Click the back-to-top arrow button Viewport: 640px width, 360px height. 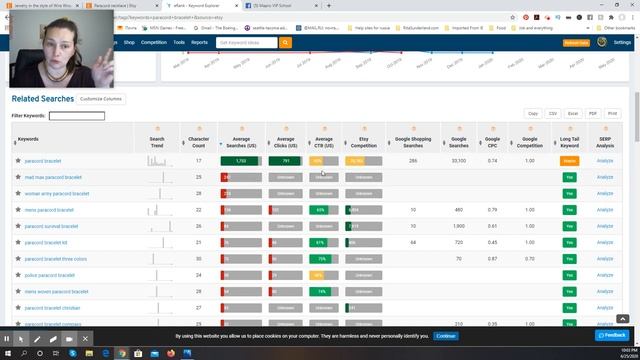(622, 319)
